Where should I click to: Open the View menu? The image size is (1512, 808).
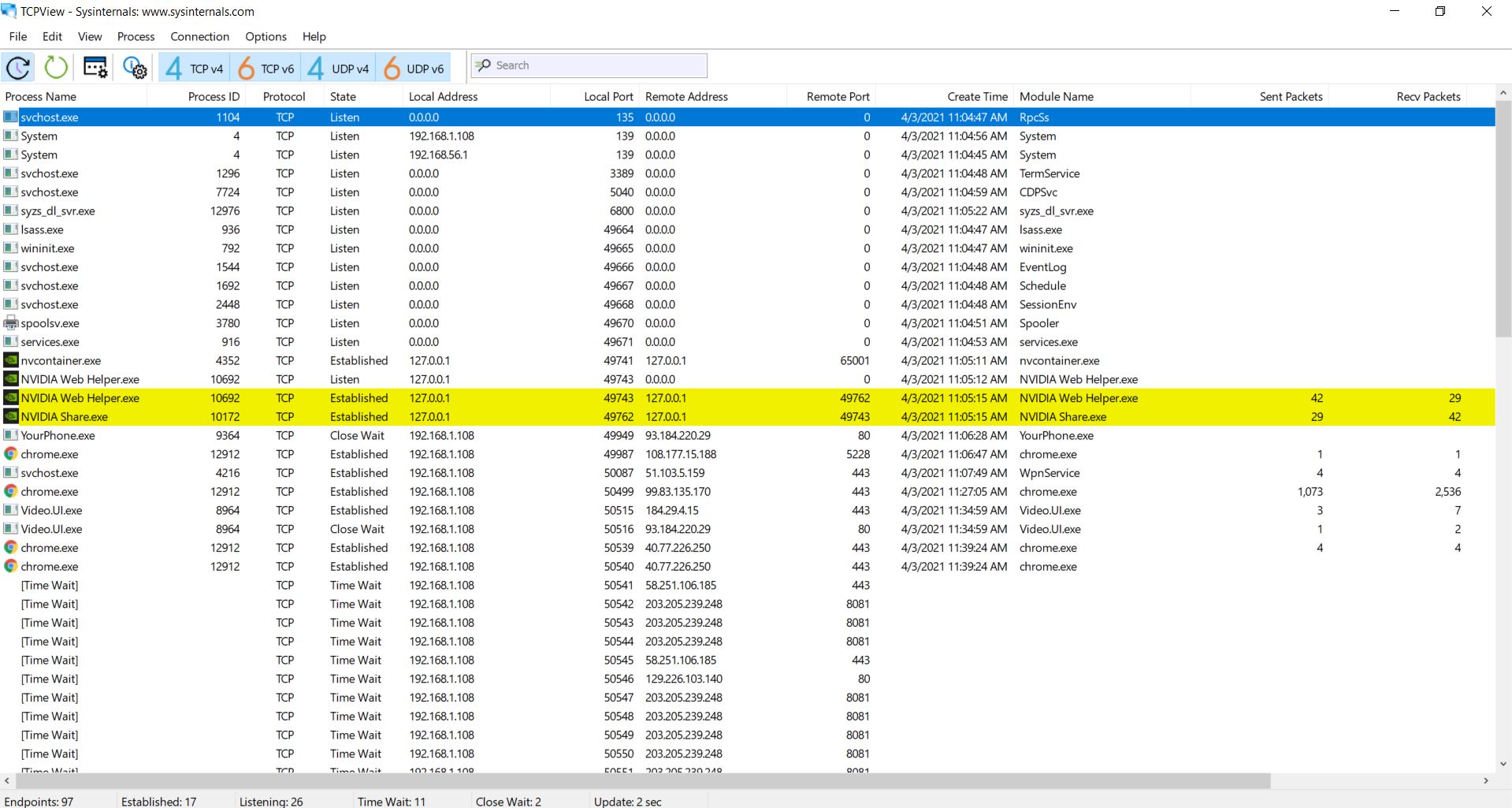point(90,36)
